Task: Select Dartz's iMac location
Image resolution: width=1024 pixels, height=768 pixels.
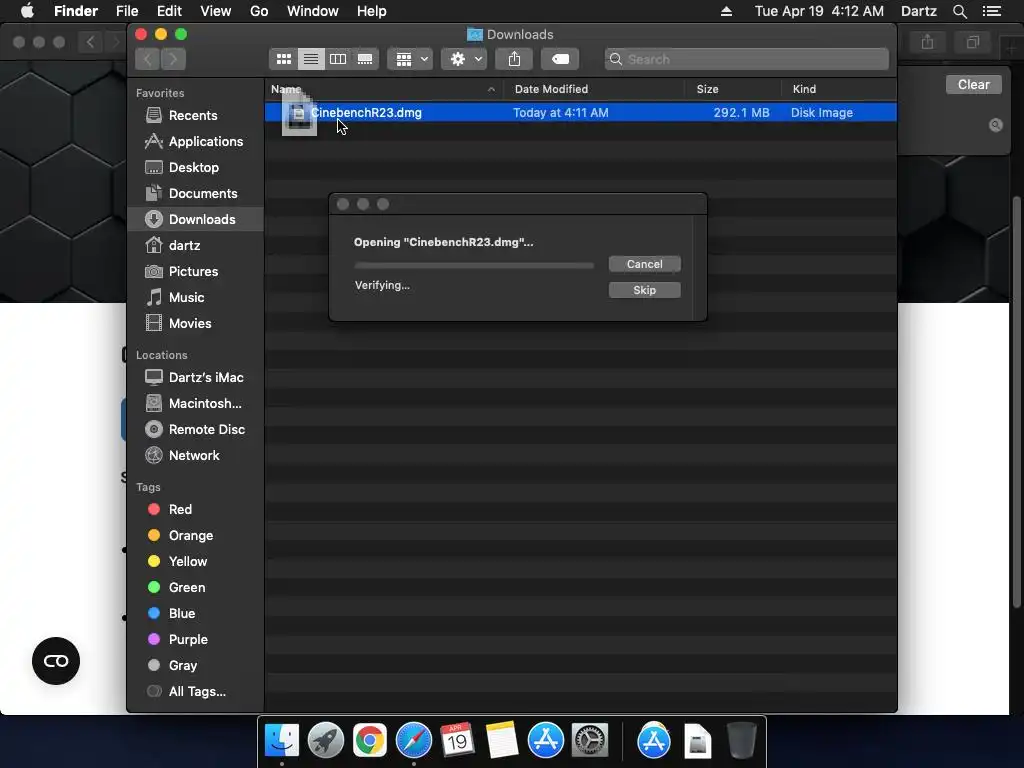Action: (x=195, y=377)
